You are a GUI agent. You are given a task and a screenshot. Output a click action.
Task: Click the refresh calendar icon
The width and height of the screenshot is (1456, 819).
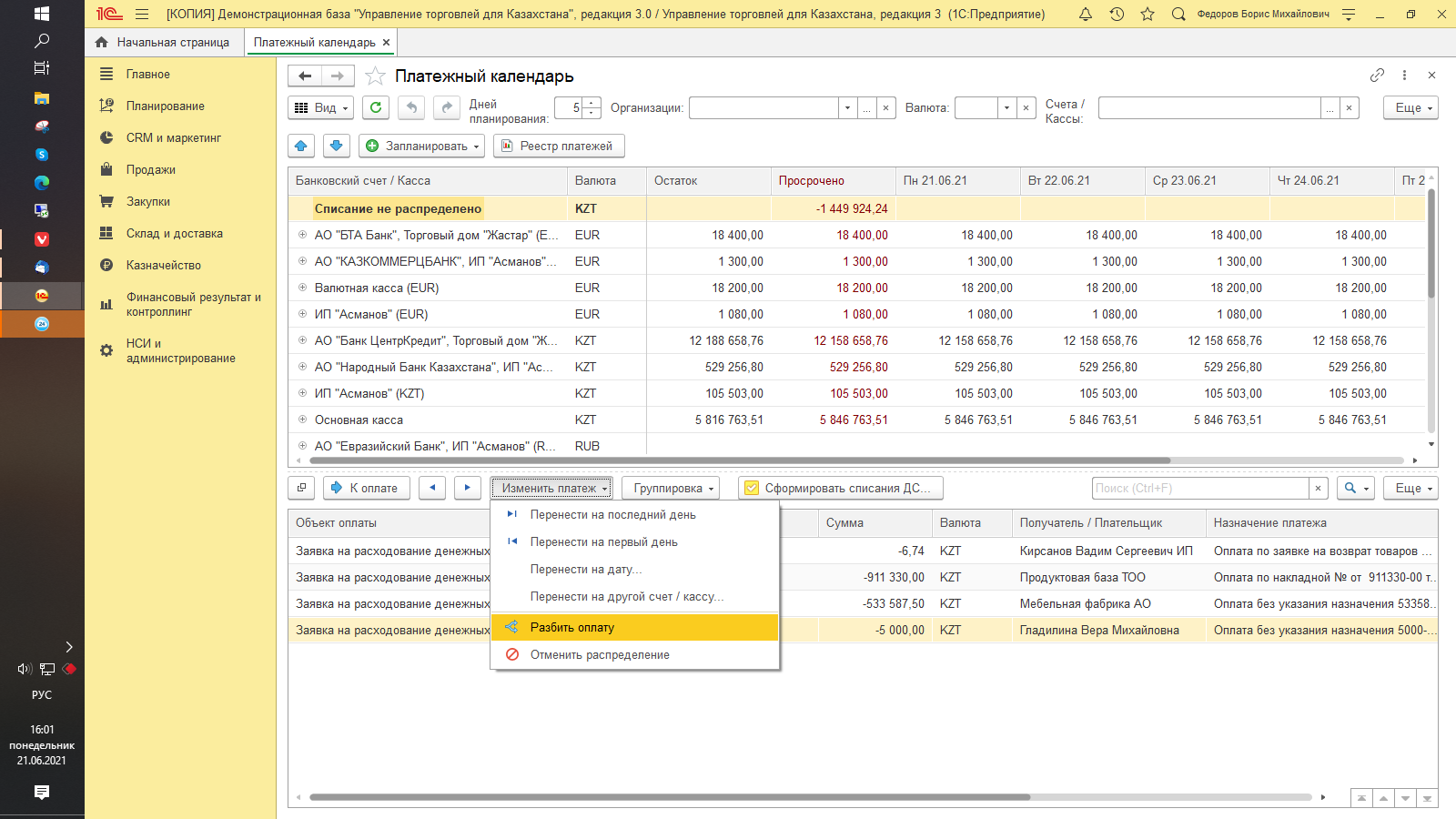click(376, 107)
